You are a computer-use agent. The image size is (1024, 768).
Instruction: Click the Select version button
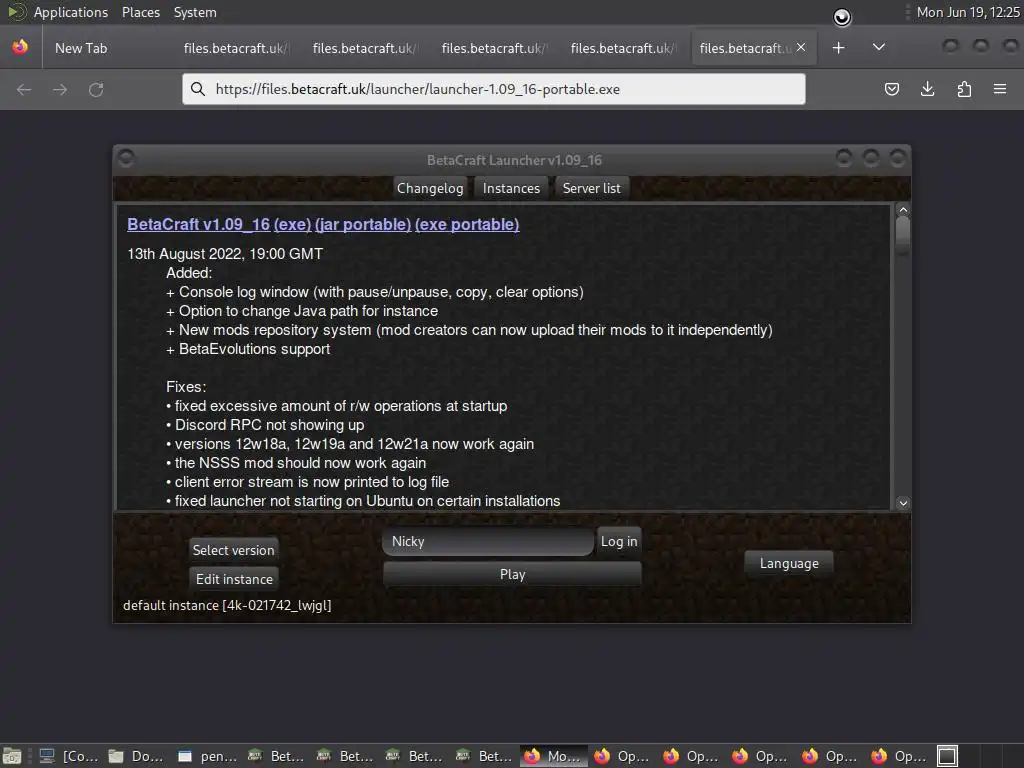pyautogui.click(x=234, y=550)
